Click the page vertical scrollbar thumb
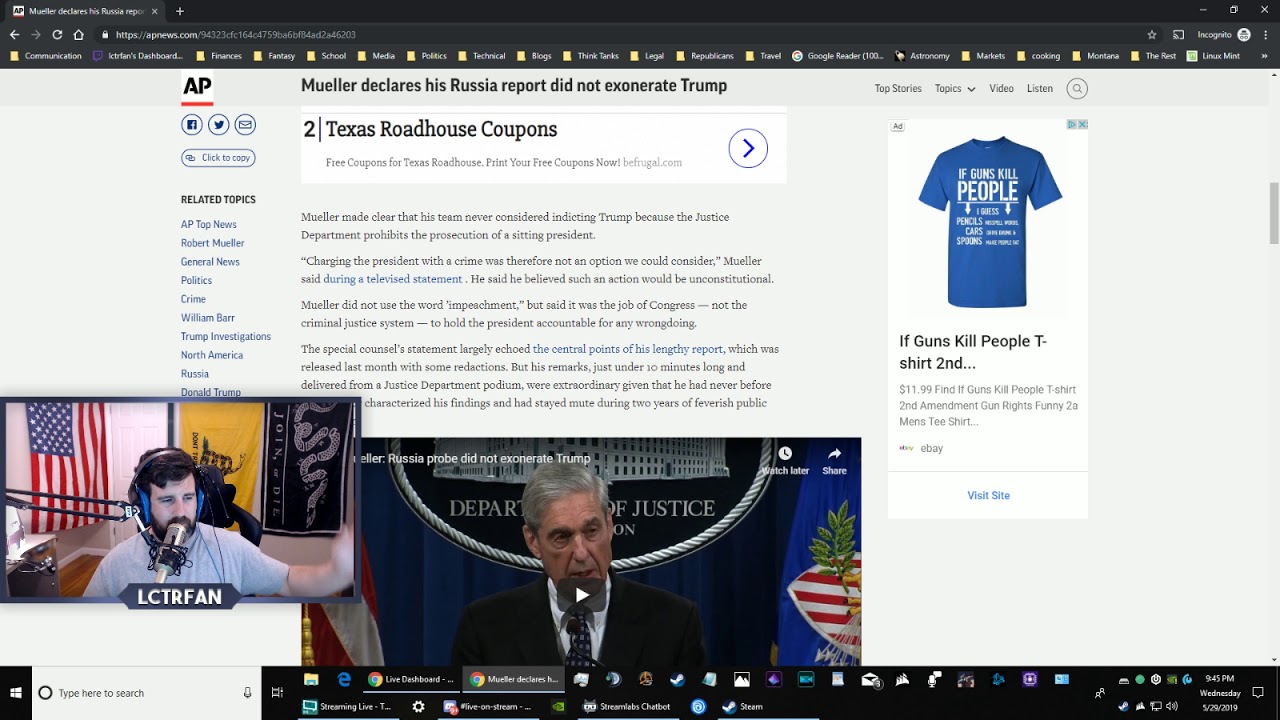The image size is (1280, 720). [x=1274, y=213]
